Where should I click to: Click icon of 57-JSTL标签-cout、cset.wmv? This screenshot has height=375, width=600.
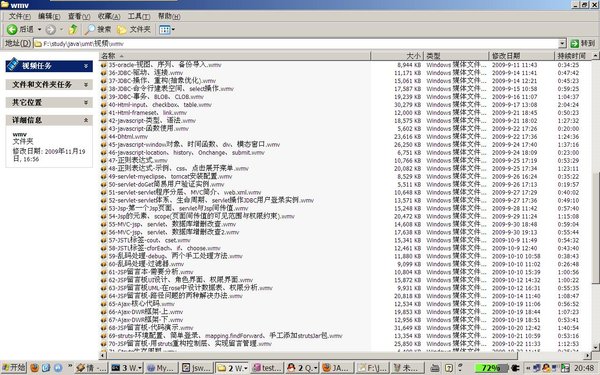coord(104,240)
